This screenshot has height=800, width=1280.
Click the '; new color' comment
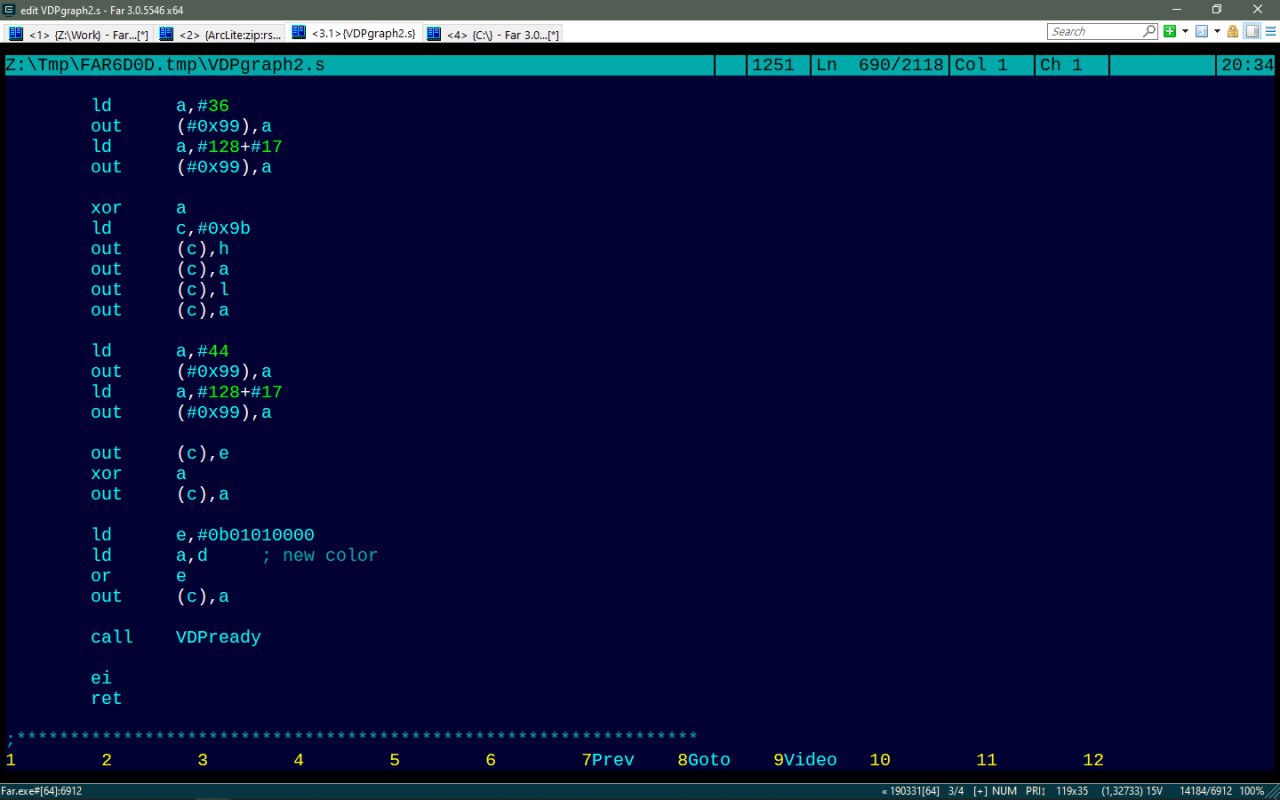320,555
